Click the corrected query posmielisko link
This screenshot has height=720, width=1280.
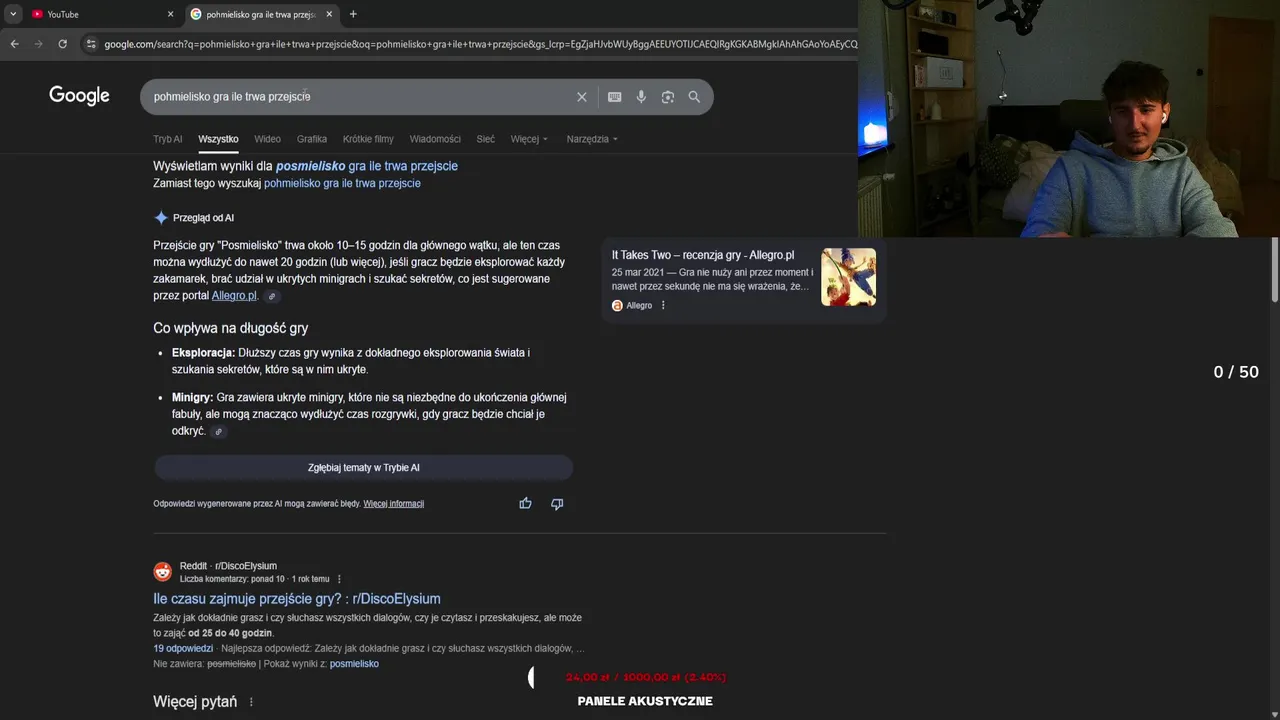[367, 166]
